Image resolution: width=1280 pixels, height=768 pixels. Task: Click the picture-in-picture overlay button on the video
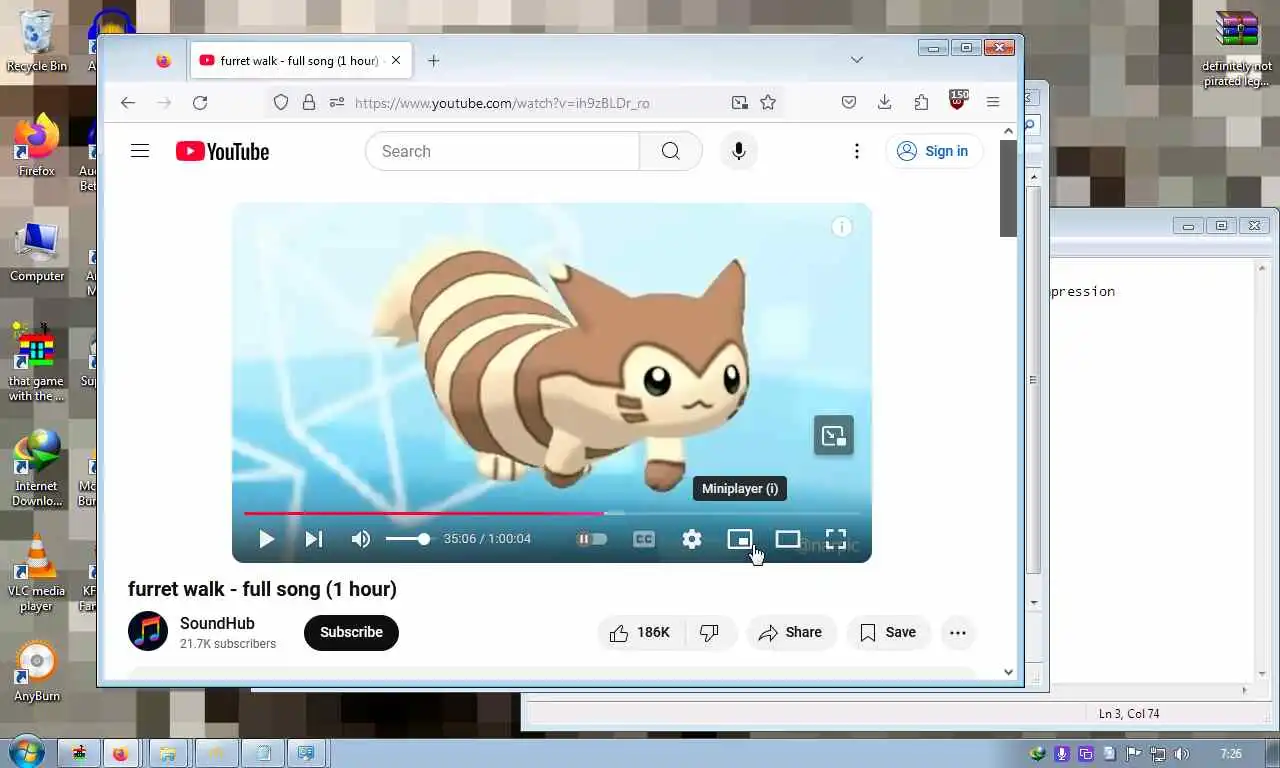coord(834,435)
